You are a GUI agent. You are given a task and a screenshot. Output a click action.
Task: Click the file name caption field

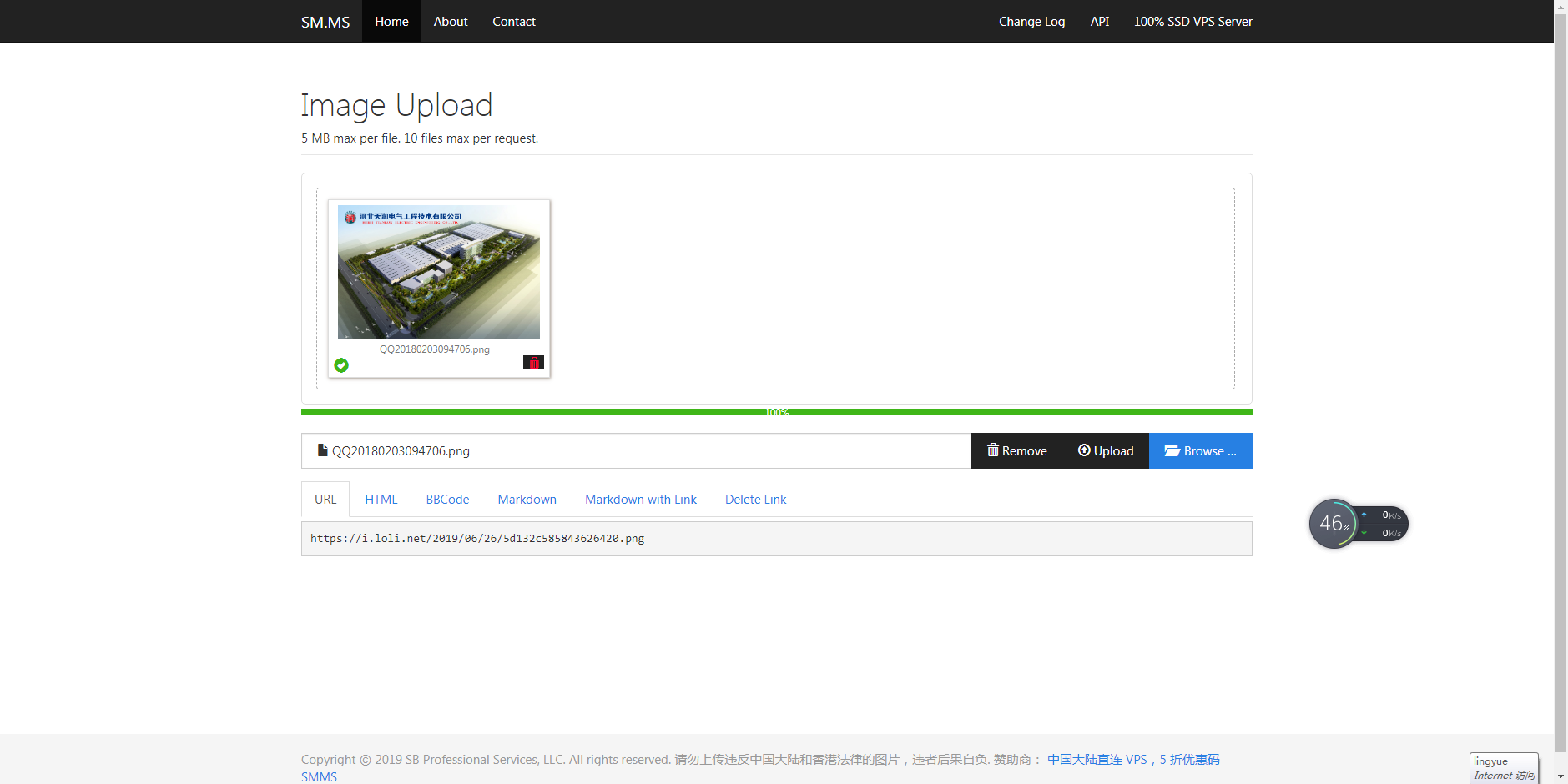pos(636,450)
